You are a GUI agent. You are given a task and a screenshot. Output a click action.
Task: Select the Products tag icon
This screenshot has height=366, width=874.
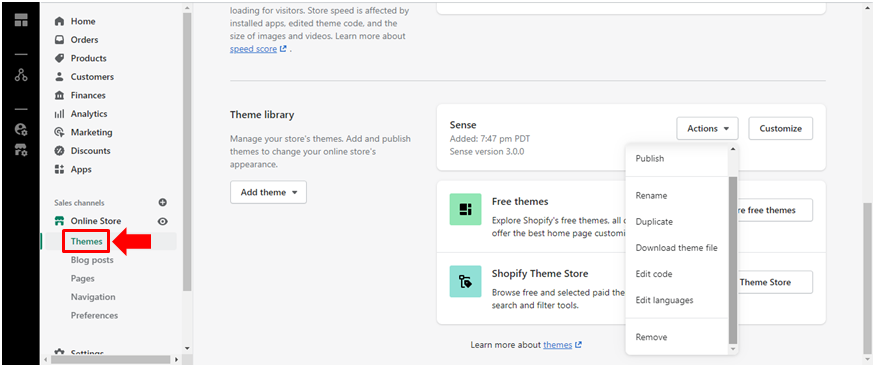tap(60, 58)
